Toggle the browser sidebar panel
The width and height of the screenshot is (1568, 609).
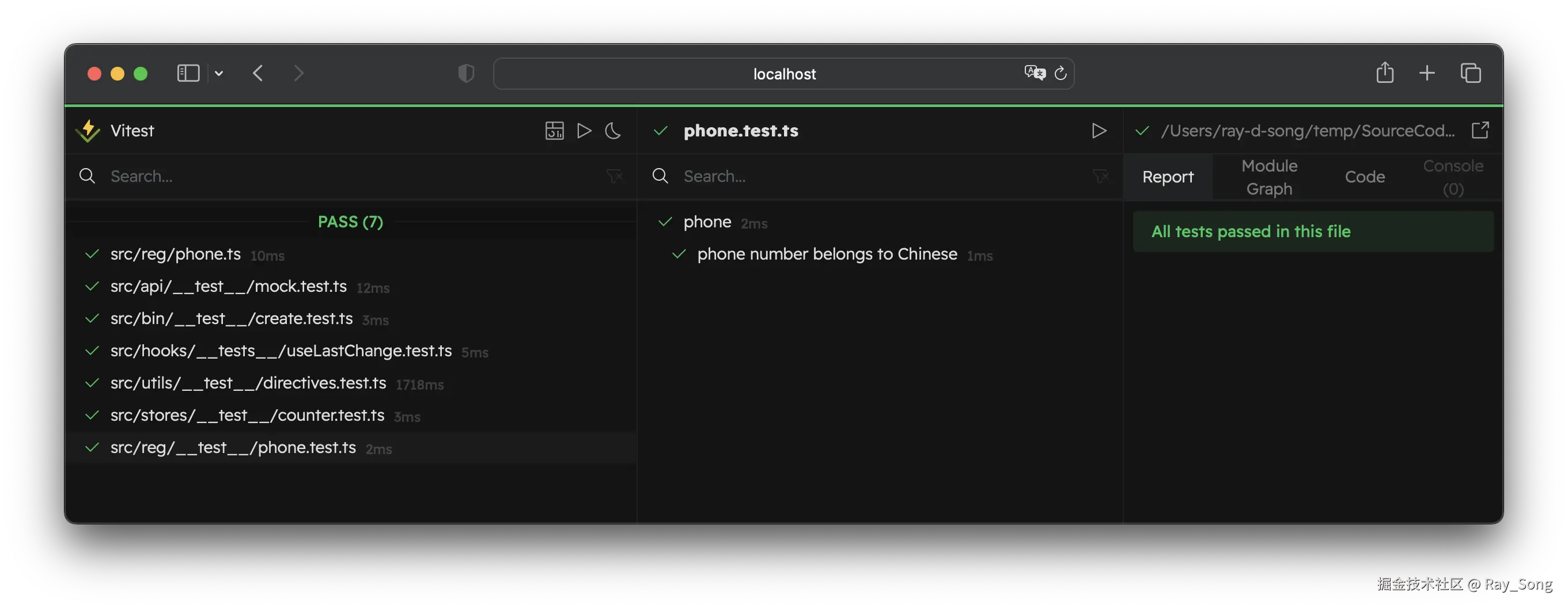pos(188,73)
